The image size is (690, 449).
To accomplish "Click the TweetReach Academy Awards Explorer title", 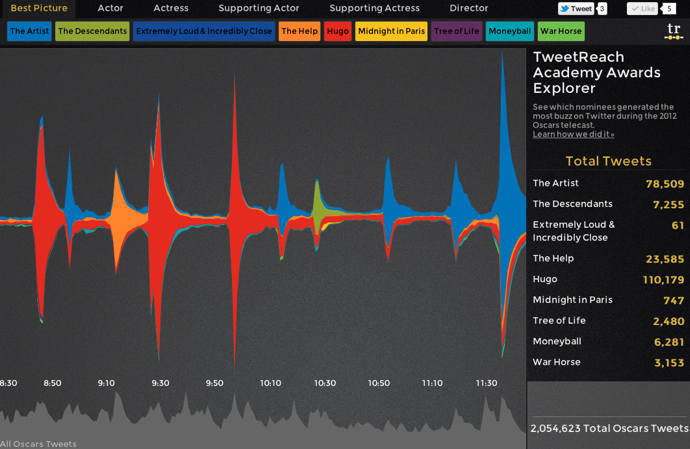I will [597, 73].
